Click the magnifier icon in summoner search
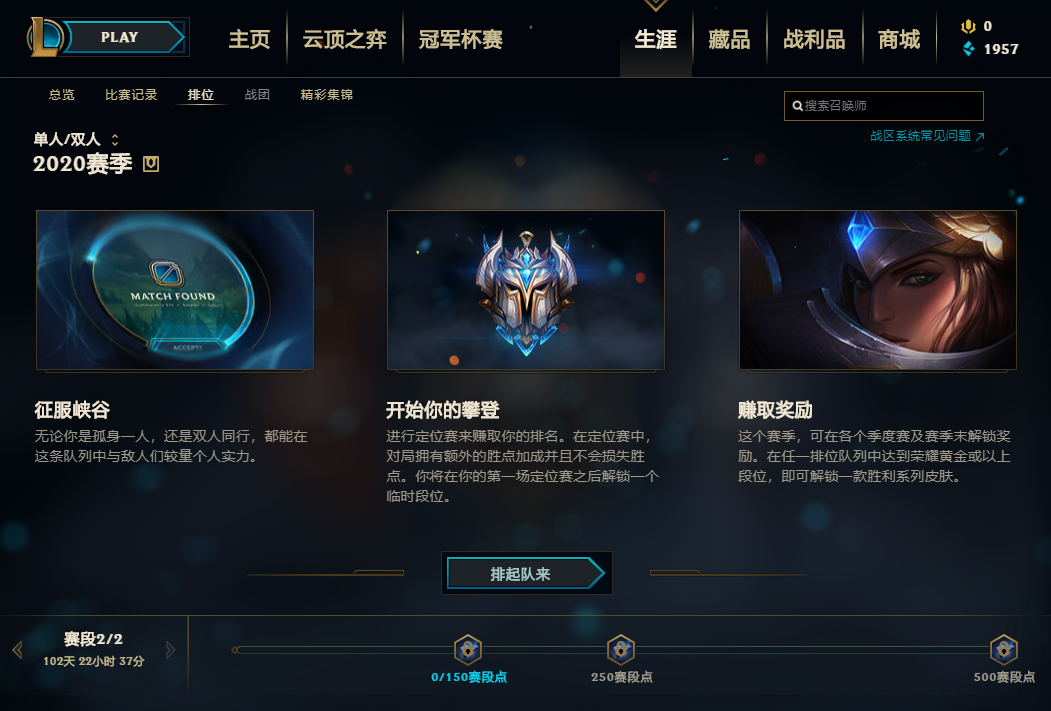 point(798,106)
